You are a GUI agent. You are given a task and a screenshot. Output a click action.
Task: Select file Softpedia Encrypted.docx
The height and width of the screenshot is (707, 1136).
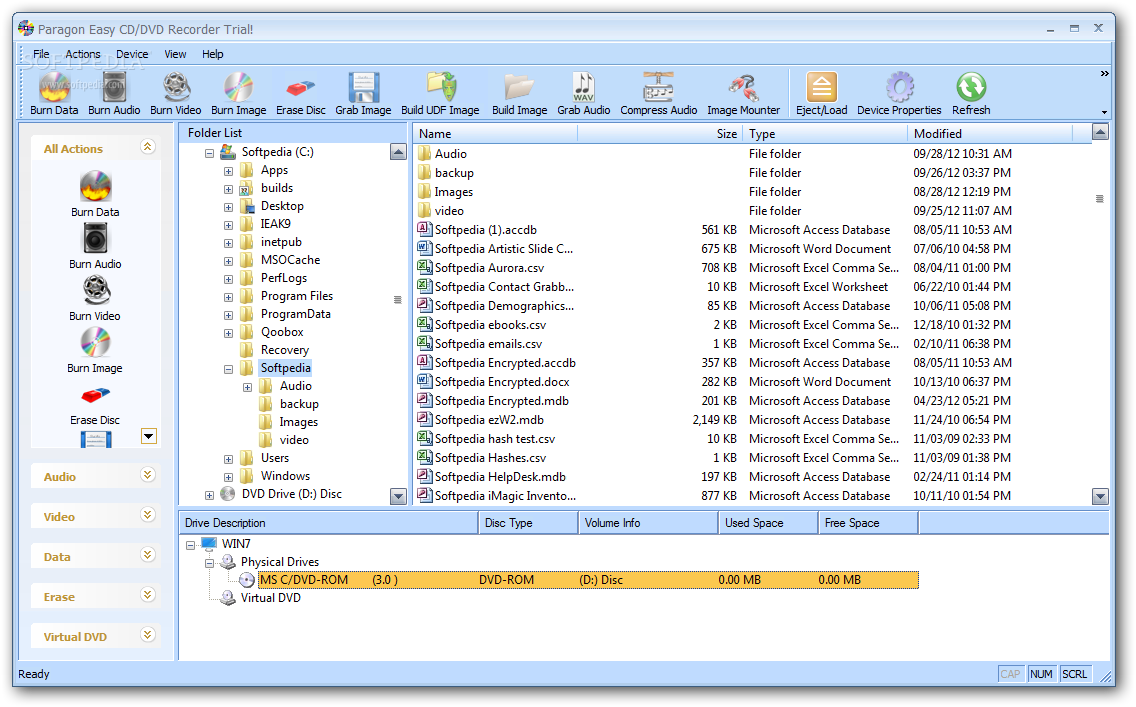(501, 382)
